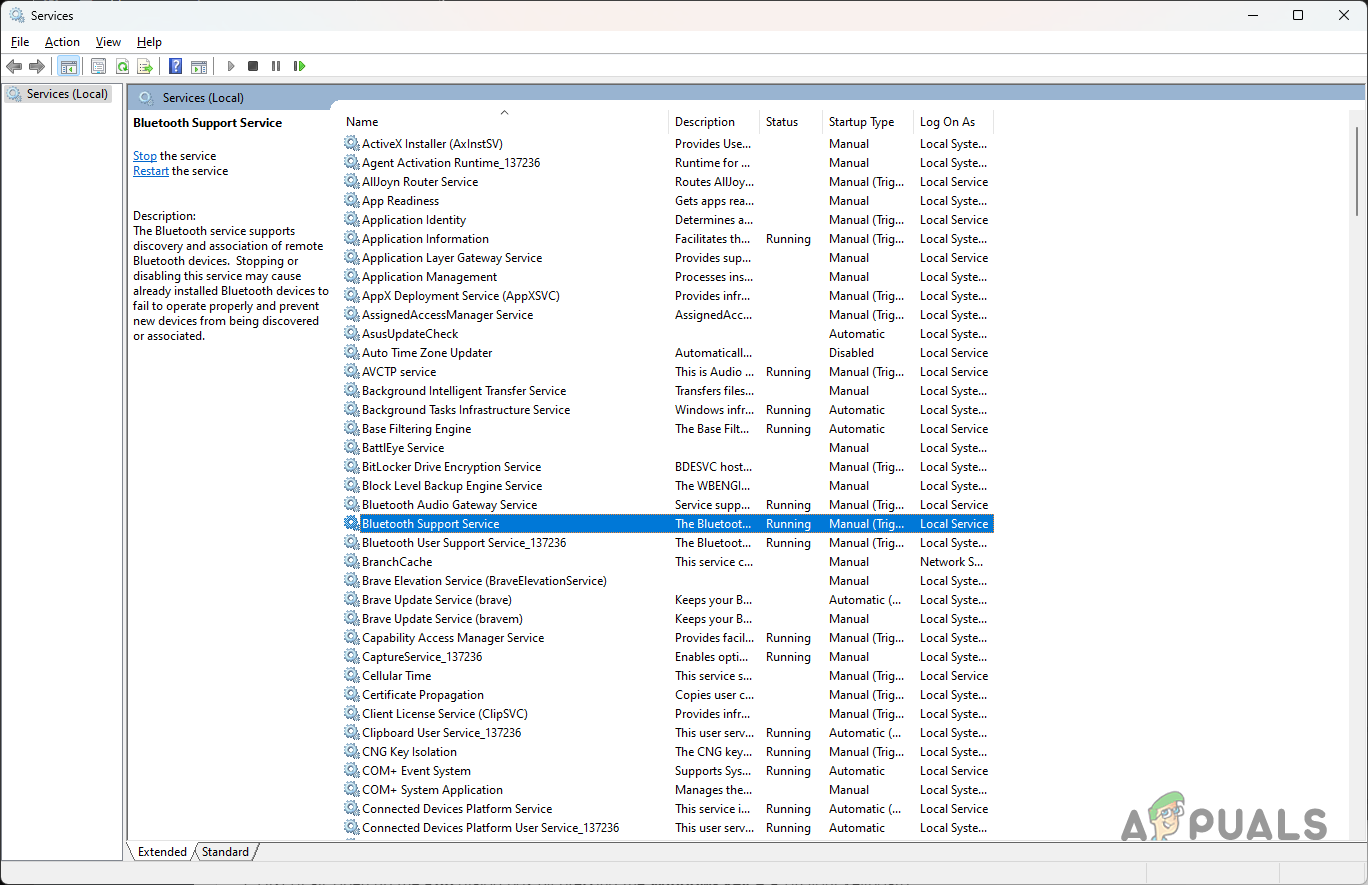The height and width of the screenshot is (885, 1368).
Task: Open Properties from the toolbar icon
Action: point(98,66)
